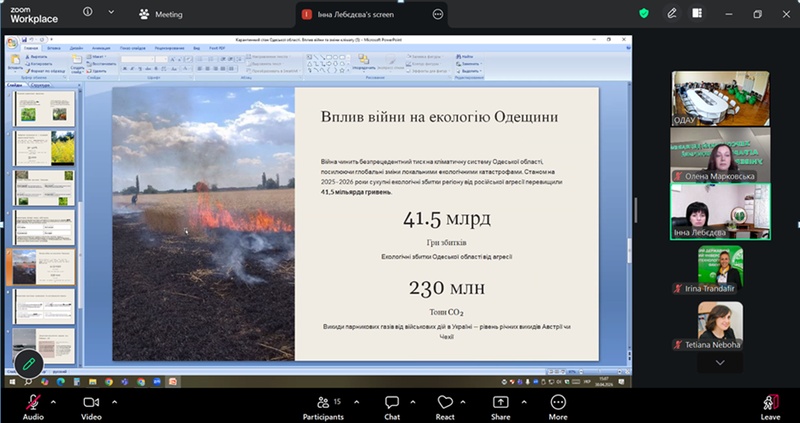Select the Meeting tab
The image size is (800, 423).
tap(160, 14)
